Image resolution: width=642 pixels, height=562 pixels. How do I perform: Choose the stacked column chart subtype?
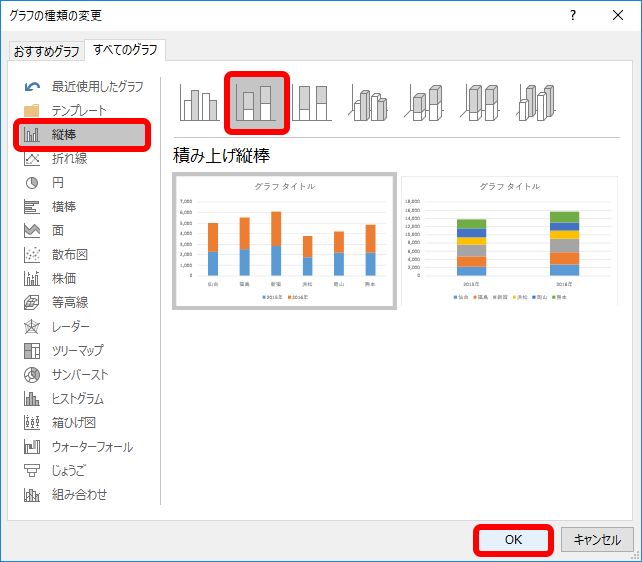click(x=257, y=103)
